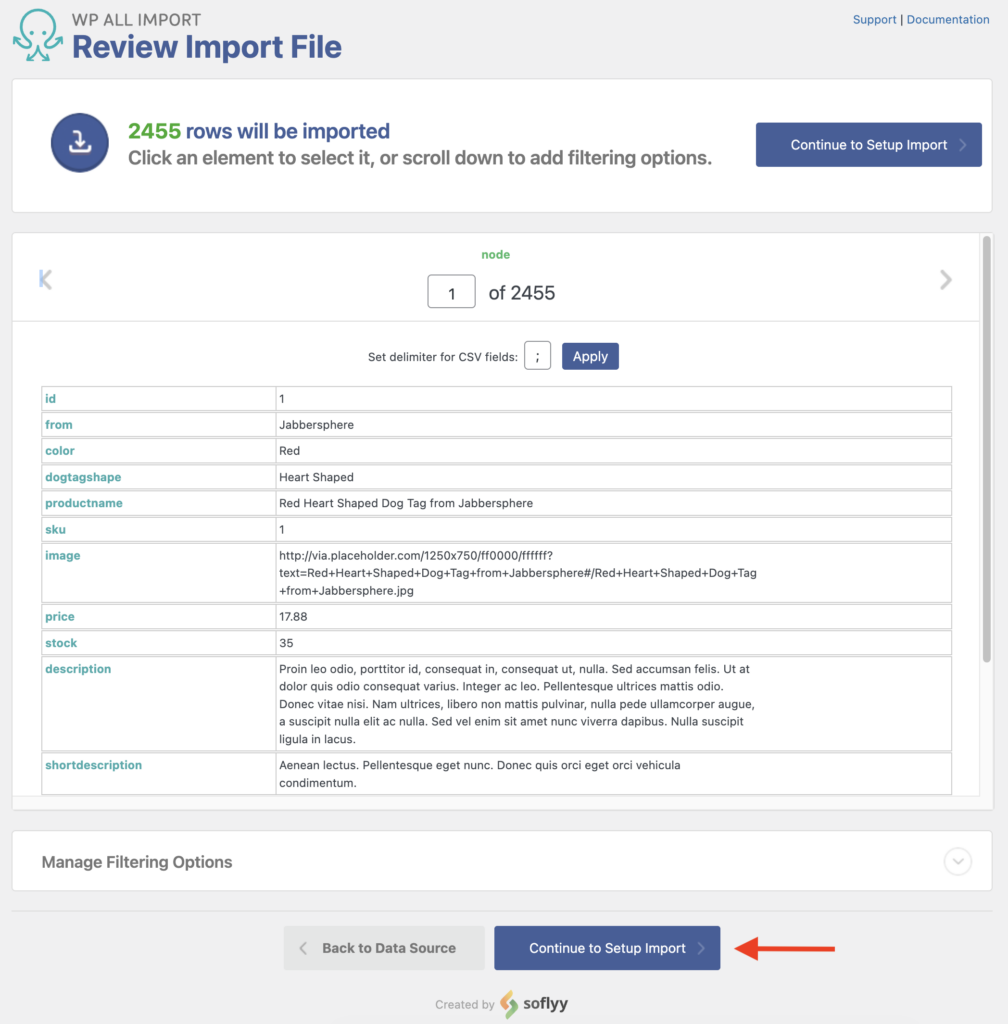The image size is (1008, 1024).
Task: Click the record number input showing '1'
Action: [x=451, y=291]
